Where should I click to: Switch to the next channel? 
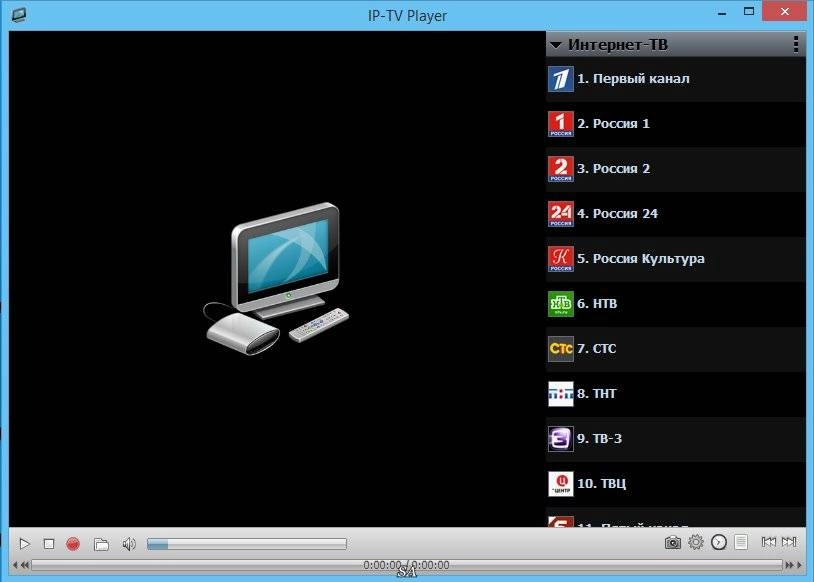click(789, 542)
